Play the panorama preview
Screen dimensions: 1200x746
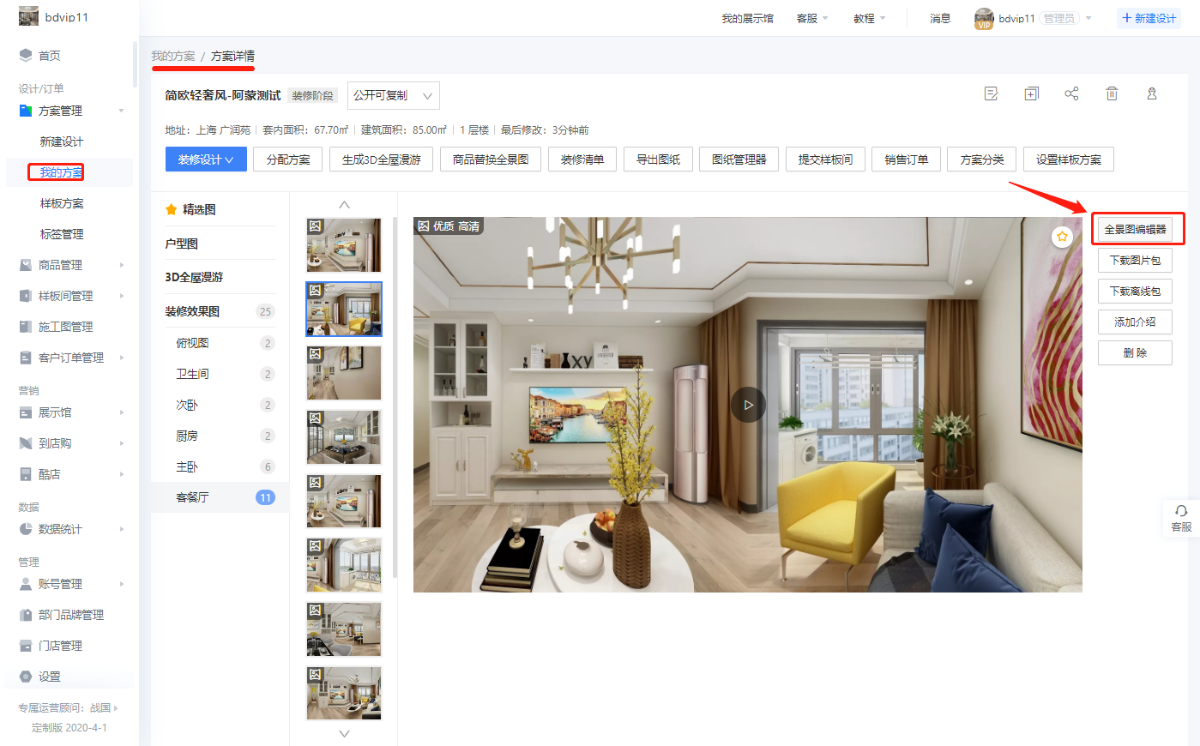(x=747, y=405)
